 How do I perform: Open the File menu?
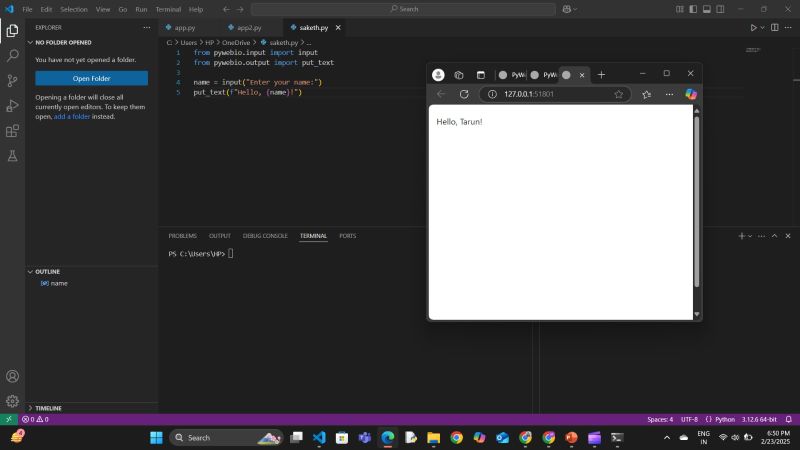pos(27,9)
